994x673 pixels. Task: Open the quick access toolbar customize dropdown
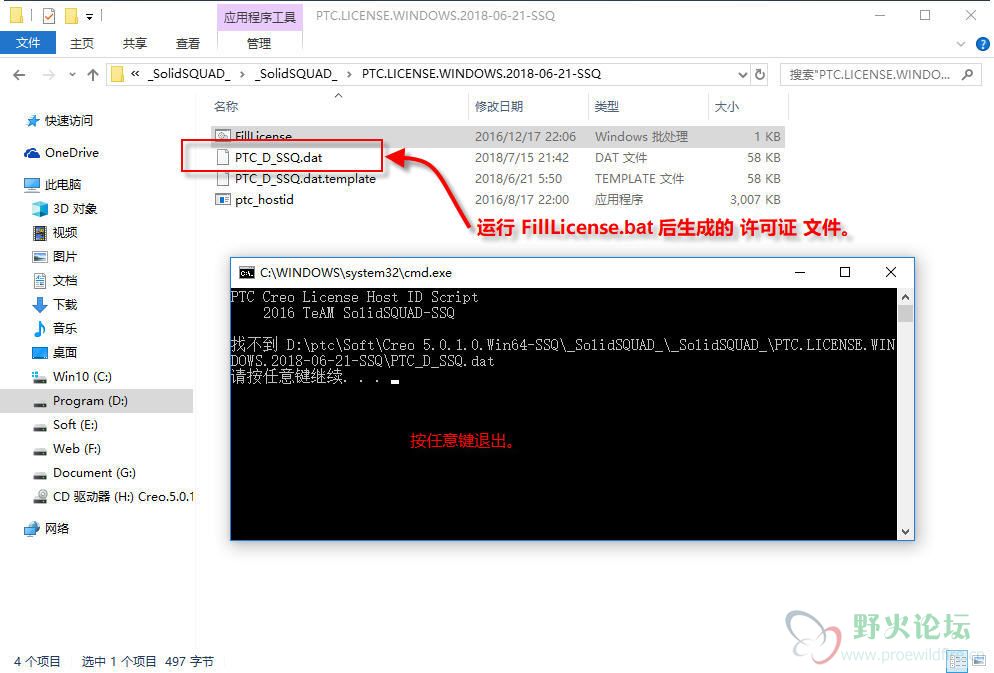89,16
